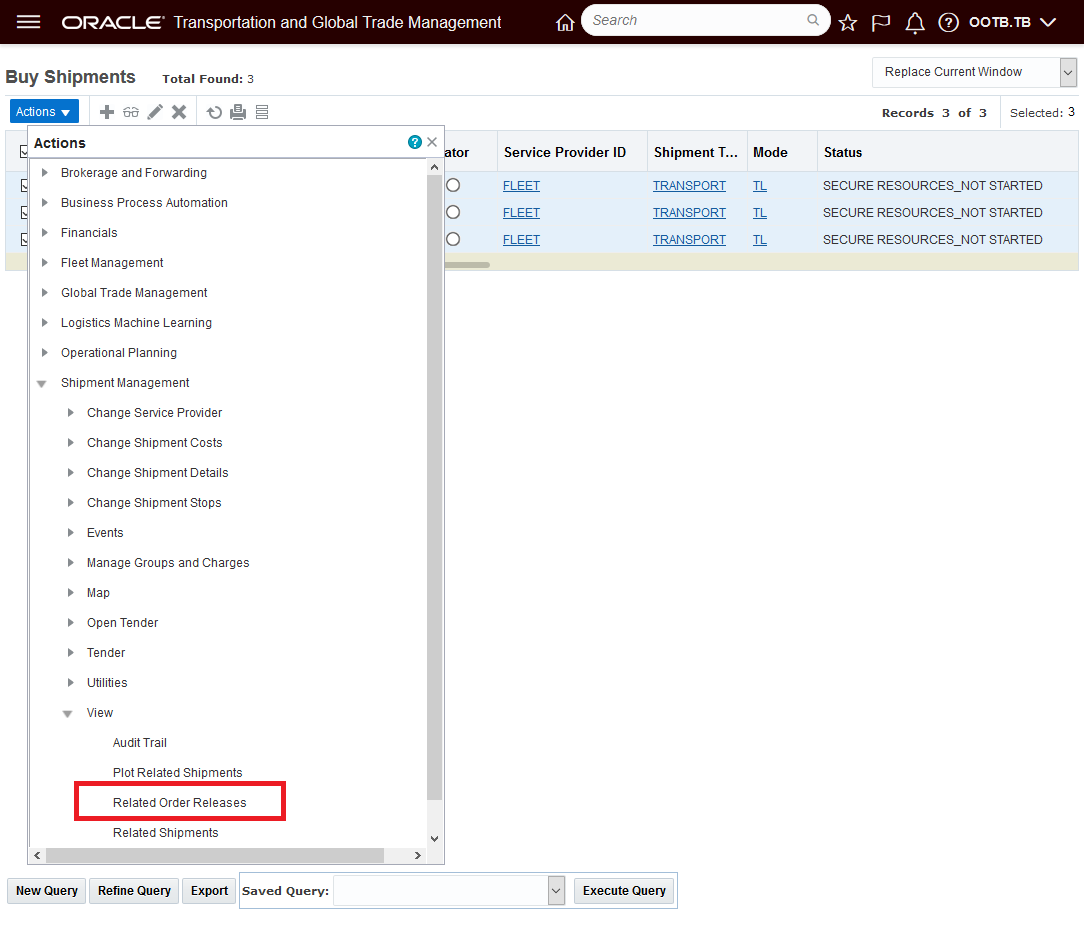Select radio button in third FLEET row
The width and height of the screenshot is (1084, 925).
pos(453,239)
